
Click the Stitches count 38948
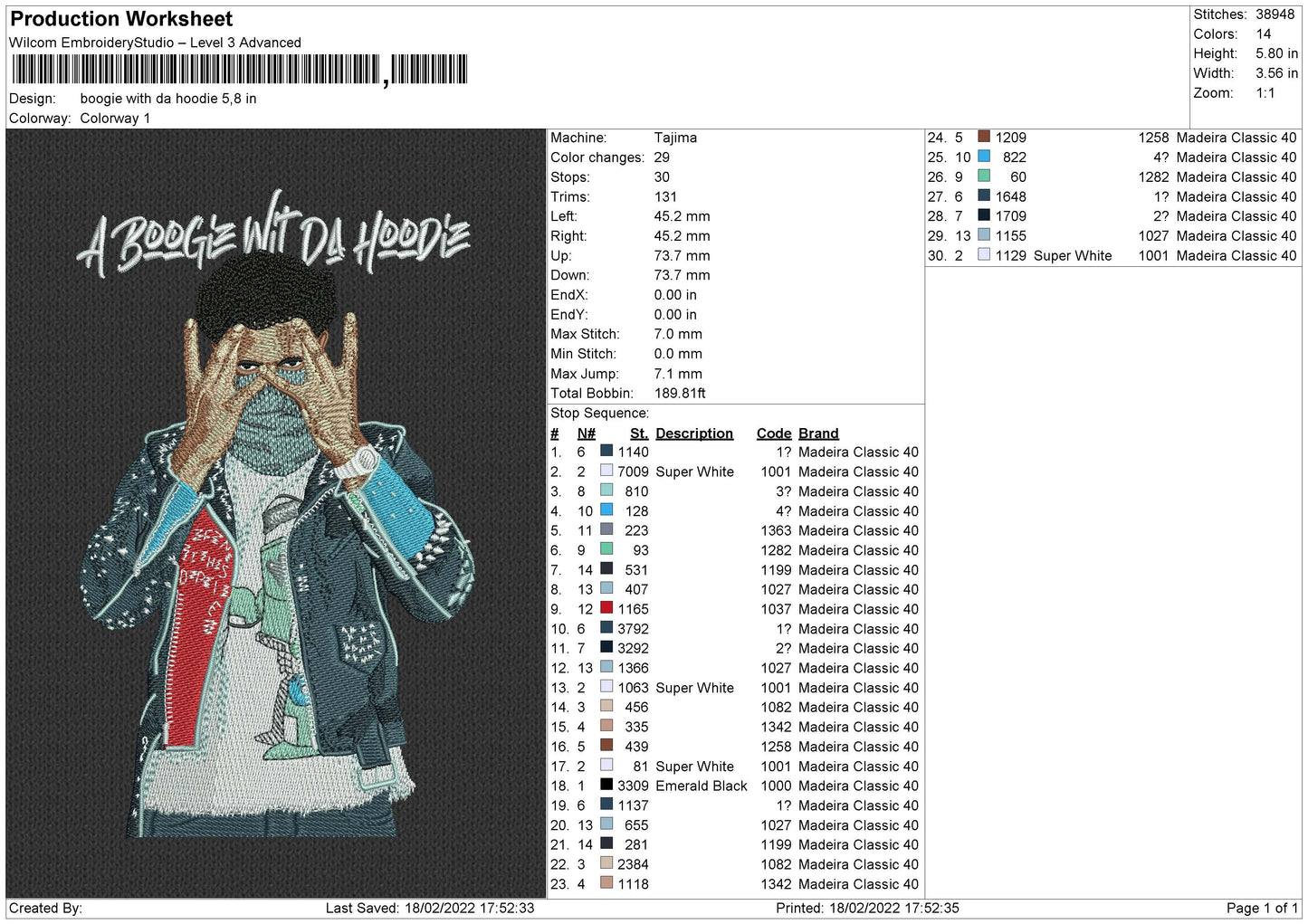pyautogui.click(x=1275, y=14)
